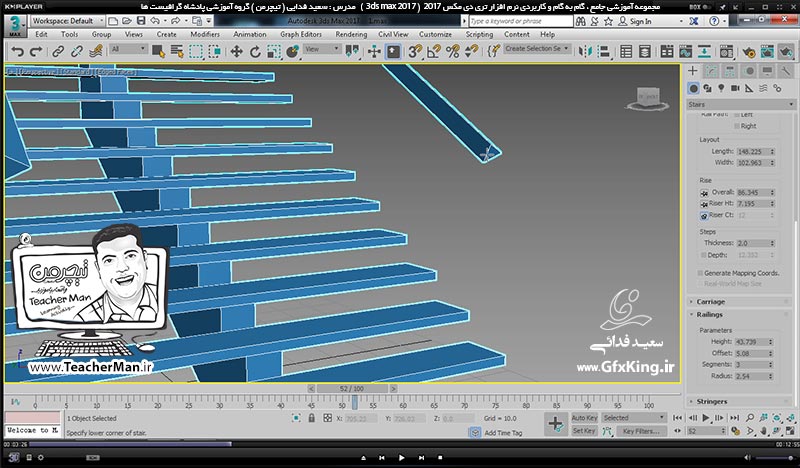This screenshot has height=468, width=800.
Task: Toggle the Riser Ct lock pin
Action: (x=704, y=215)
